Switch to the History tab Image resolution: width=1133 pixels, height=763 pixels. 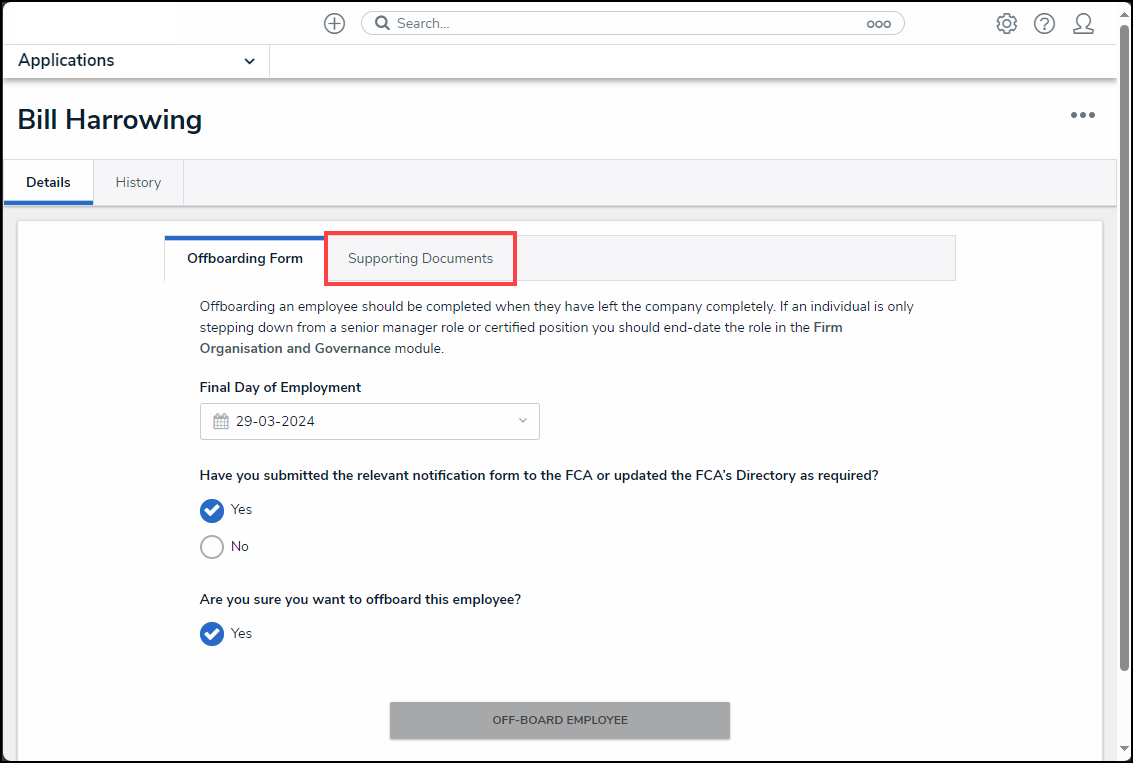(138, 182)
